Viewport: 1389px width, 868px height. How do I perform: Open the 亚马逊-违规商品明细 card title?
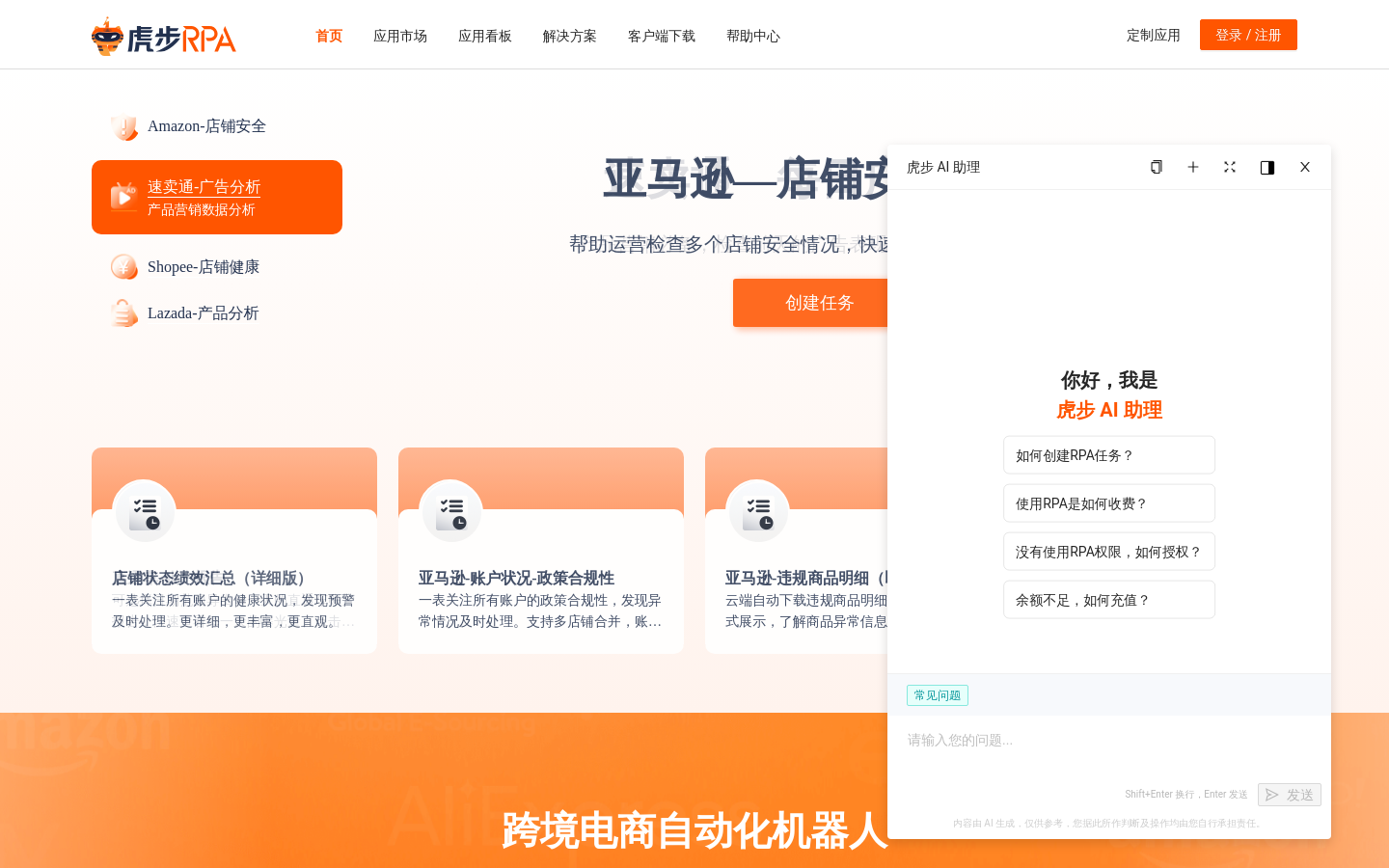tap(806, 578)
